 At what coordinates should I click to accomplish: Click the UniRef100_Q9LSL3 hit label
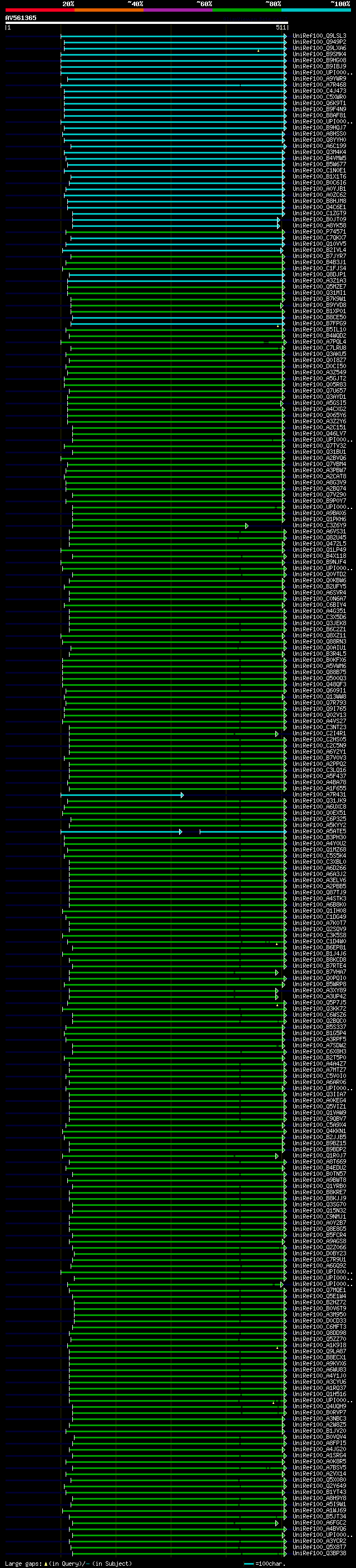(319, 36)
